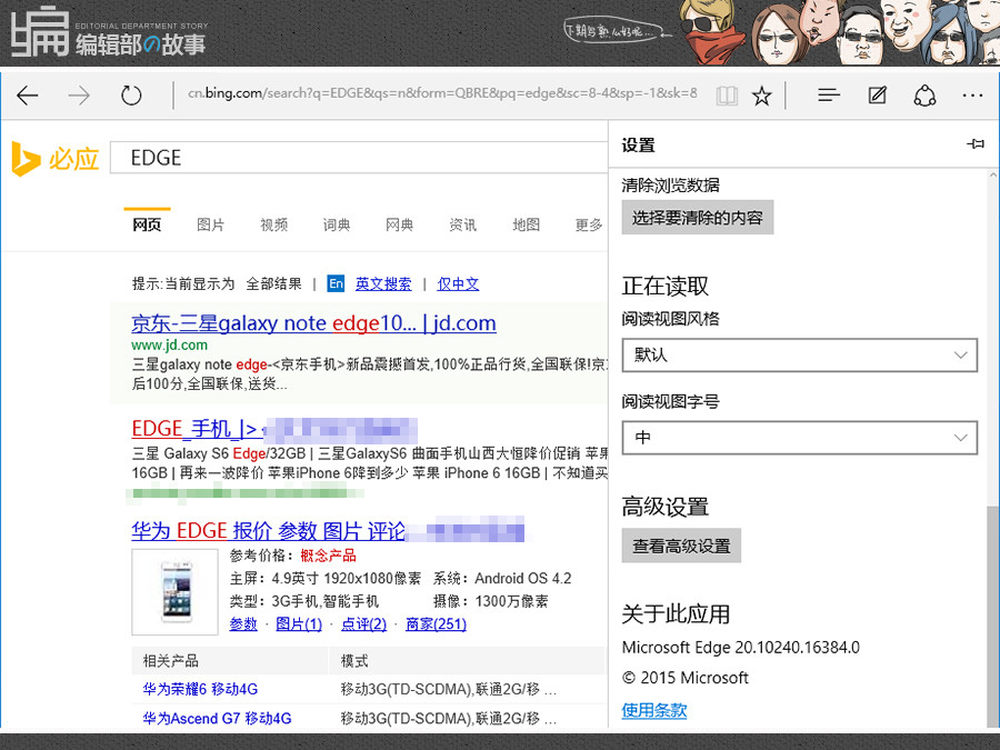
Task: Click the En language badge icon
Action: pos(335,283)
